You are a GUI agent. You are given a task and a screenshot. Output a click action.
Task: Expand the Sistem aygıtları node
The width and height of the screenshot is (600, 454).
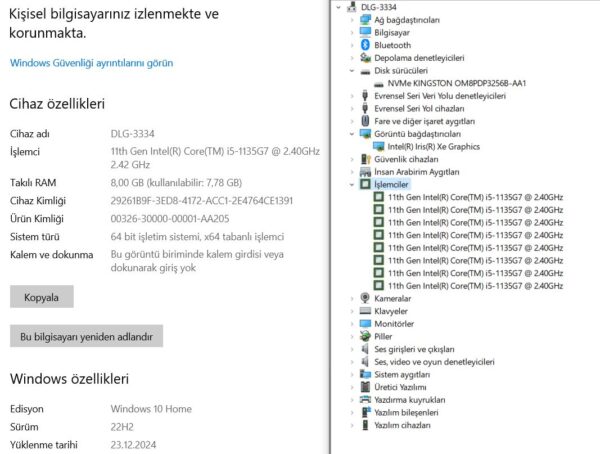click(x=351, y=374)
